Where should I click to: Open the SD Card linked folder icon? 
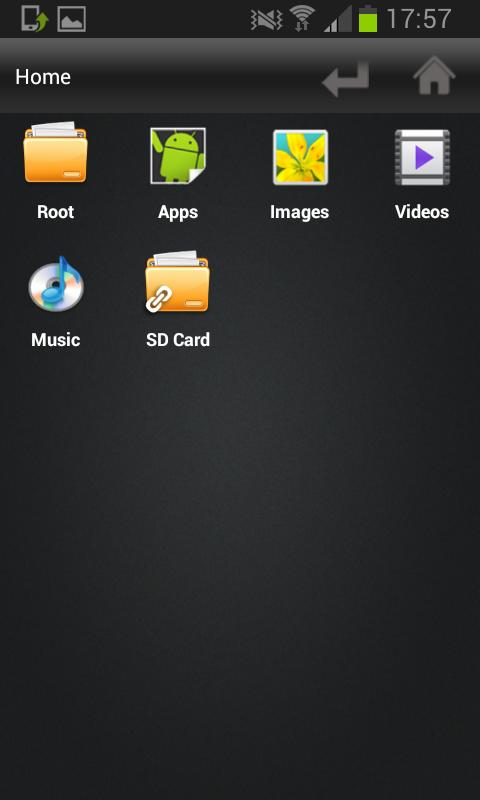click(177, 281)
